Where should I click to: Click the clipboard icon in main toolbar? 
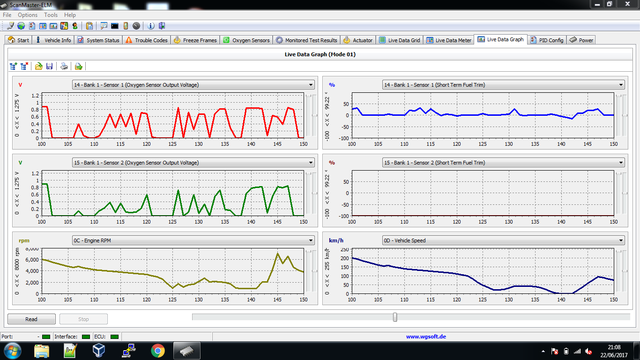tap(89, 26)
